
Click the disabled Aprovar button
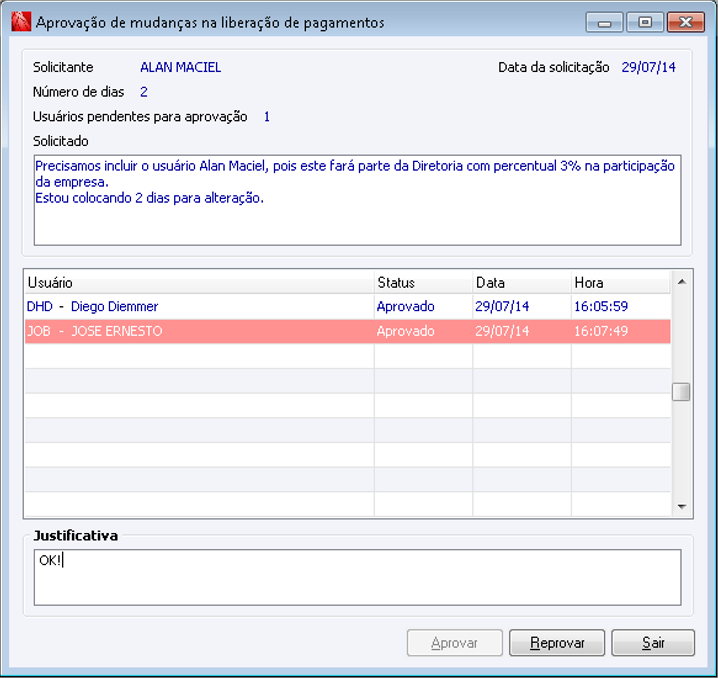click(x=454, y=643)
